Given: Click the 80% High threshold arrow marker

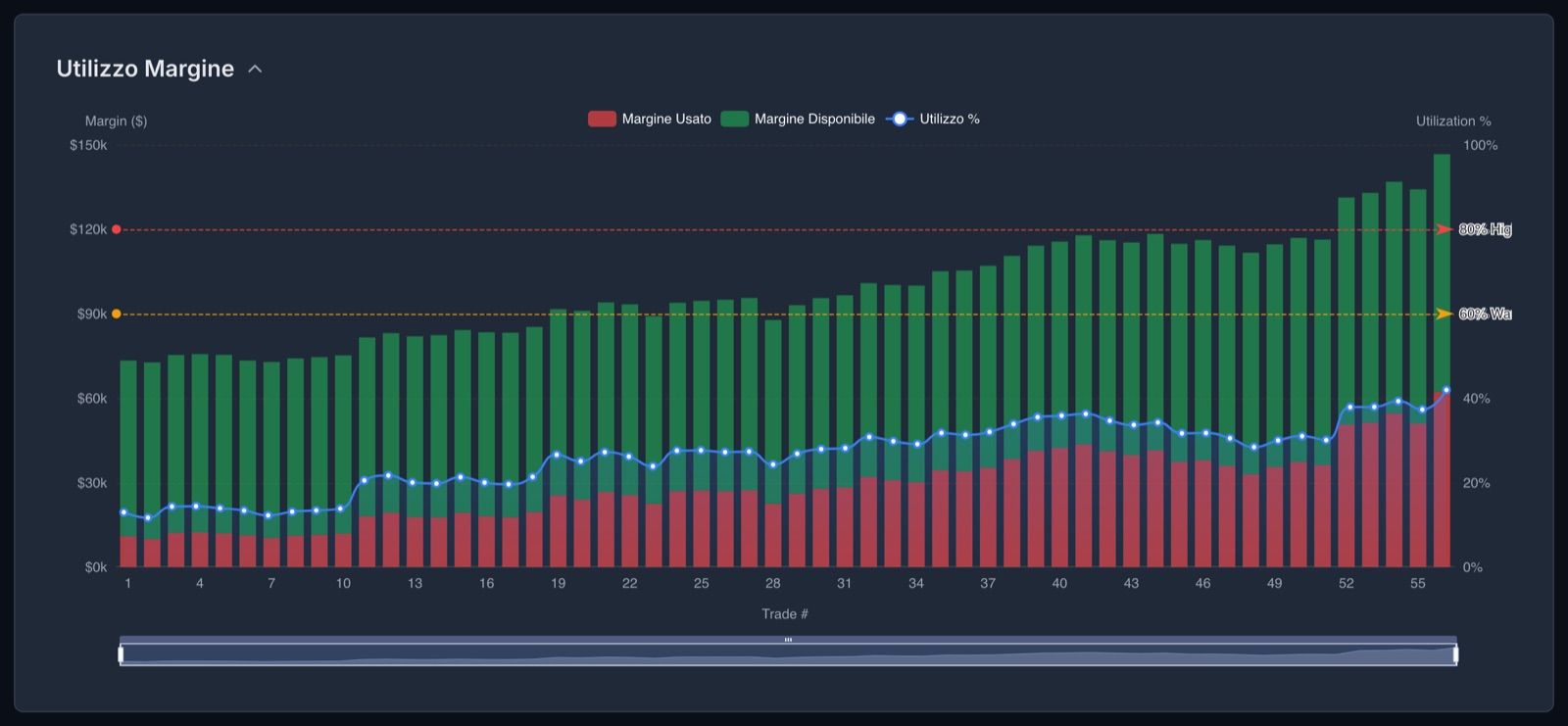Looking at the screenshot, I should click(x=1445, y=229).
